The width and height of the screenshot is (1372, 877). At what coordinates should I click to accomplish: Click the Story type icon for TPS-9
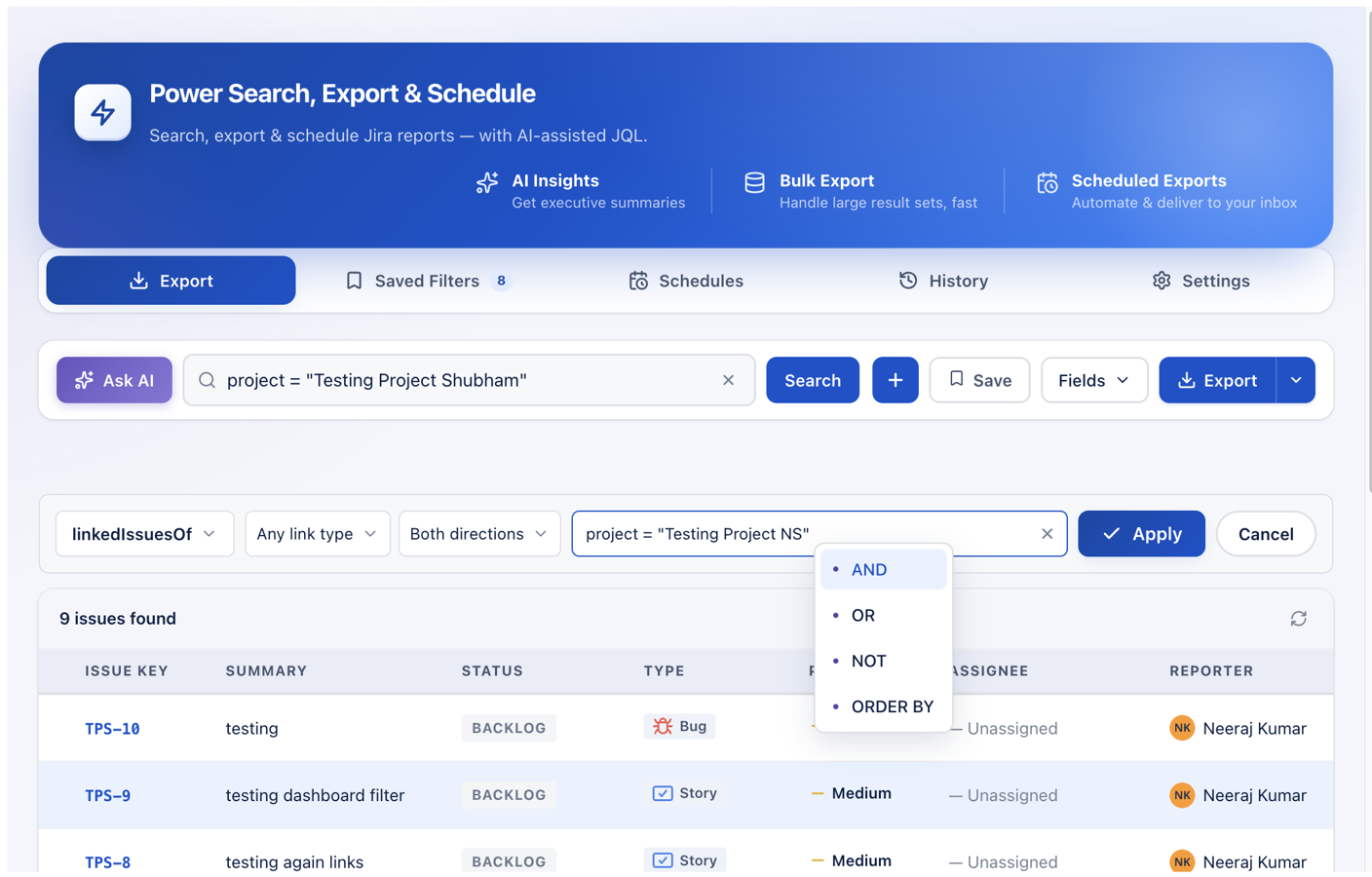[x=663, y=793]
